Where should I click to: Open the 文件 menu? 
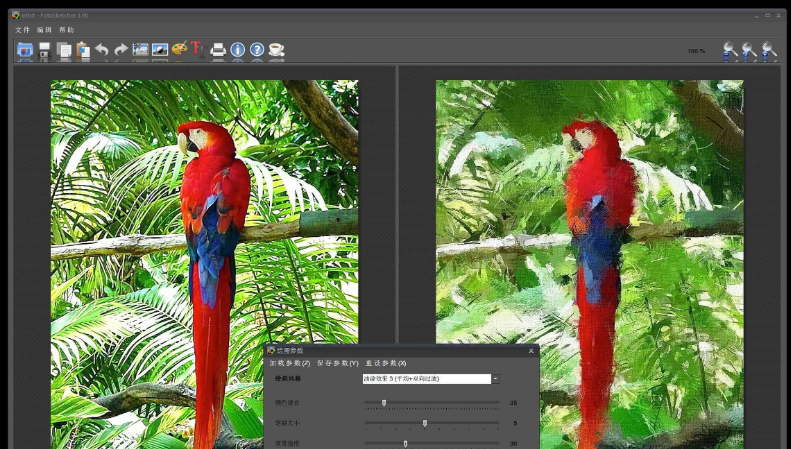23,30
